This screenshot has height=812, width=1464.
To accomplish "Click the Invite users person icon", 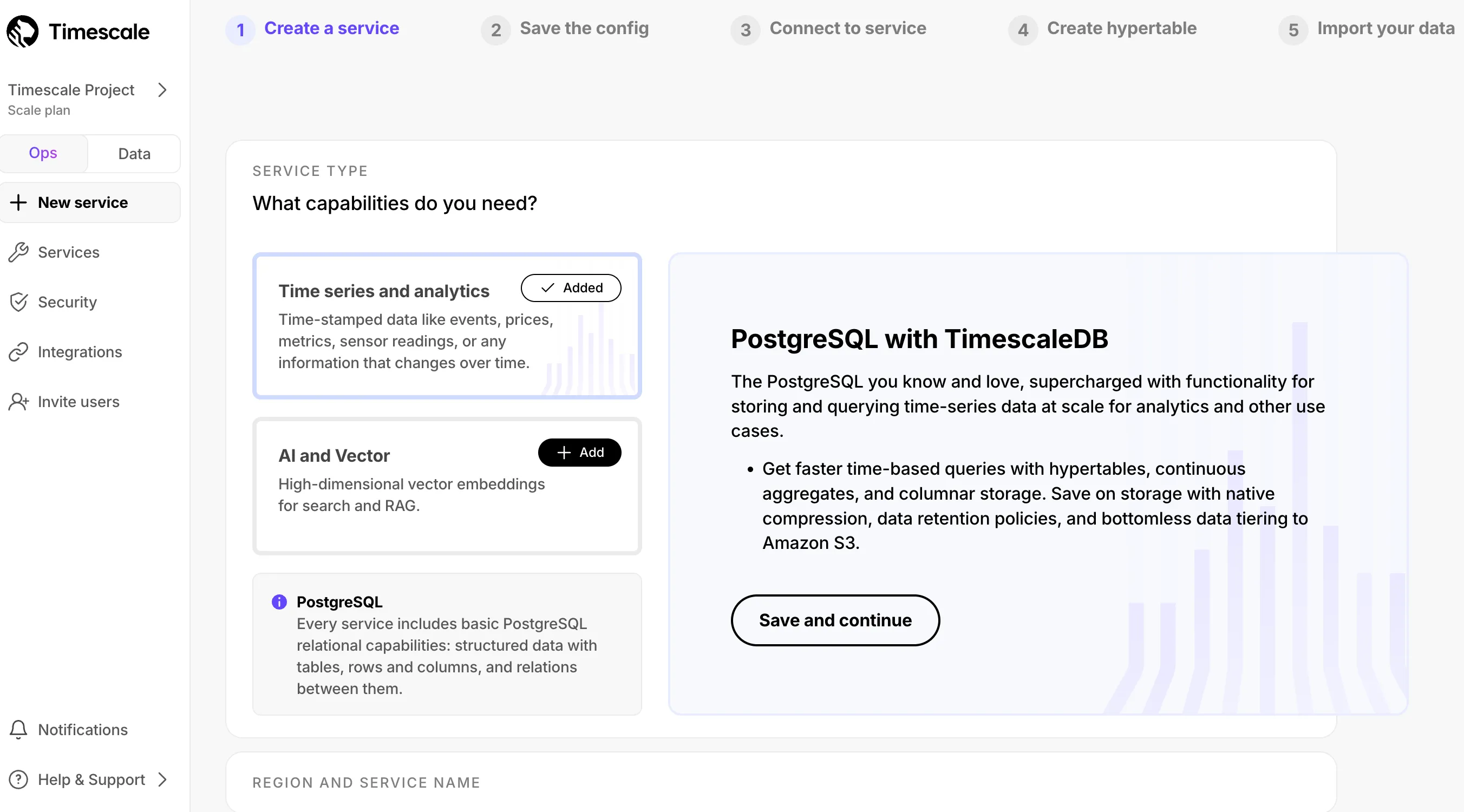I will 18,402.
